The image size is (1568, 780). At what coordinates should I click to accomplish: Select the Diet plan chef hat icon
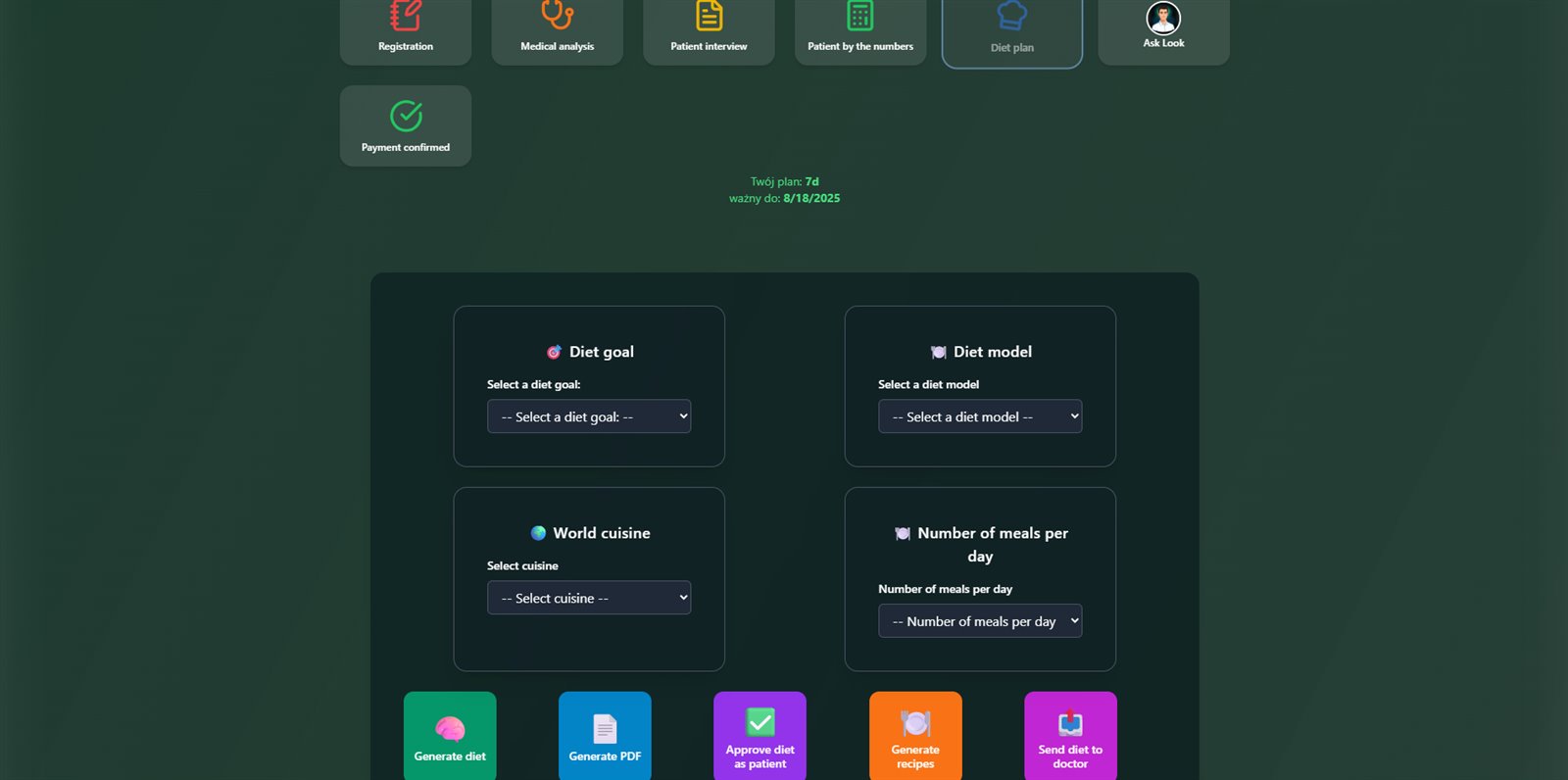click(x=1011, y=15)
